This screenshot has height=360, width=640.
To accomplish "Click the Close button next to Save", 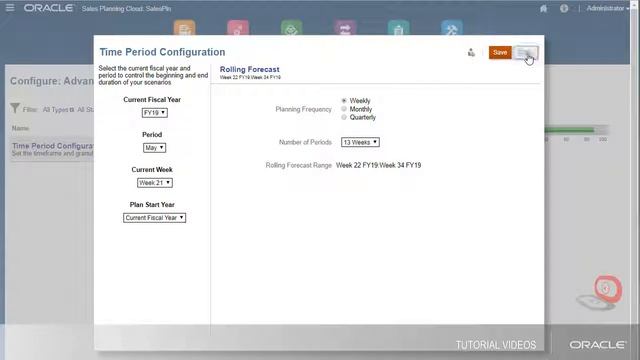I will click(526, 52).
